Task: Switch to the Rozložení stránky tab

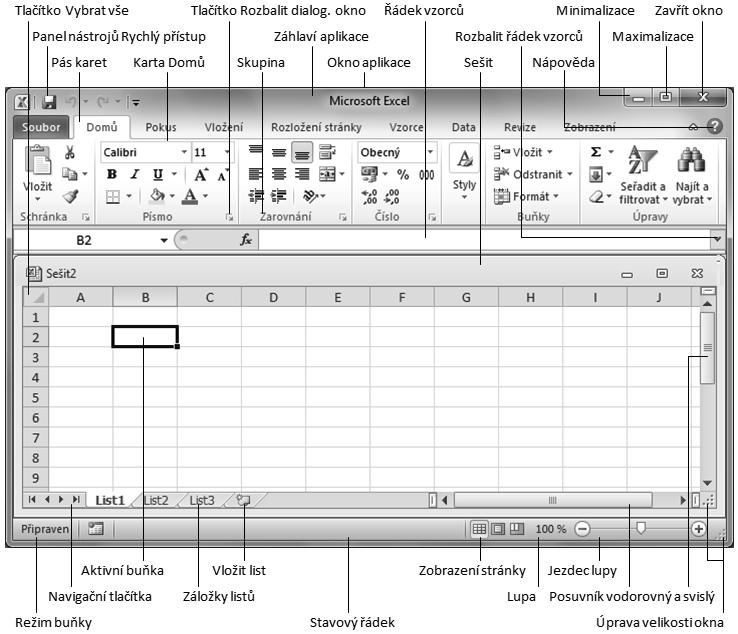Action: [x=316, y=128]
